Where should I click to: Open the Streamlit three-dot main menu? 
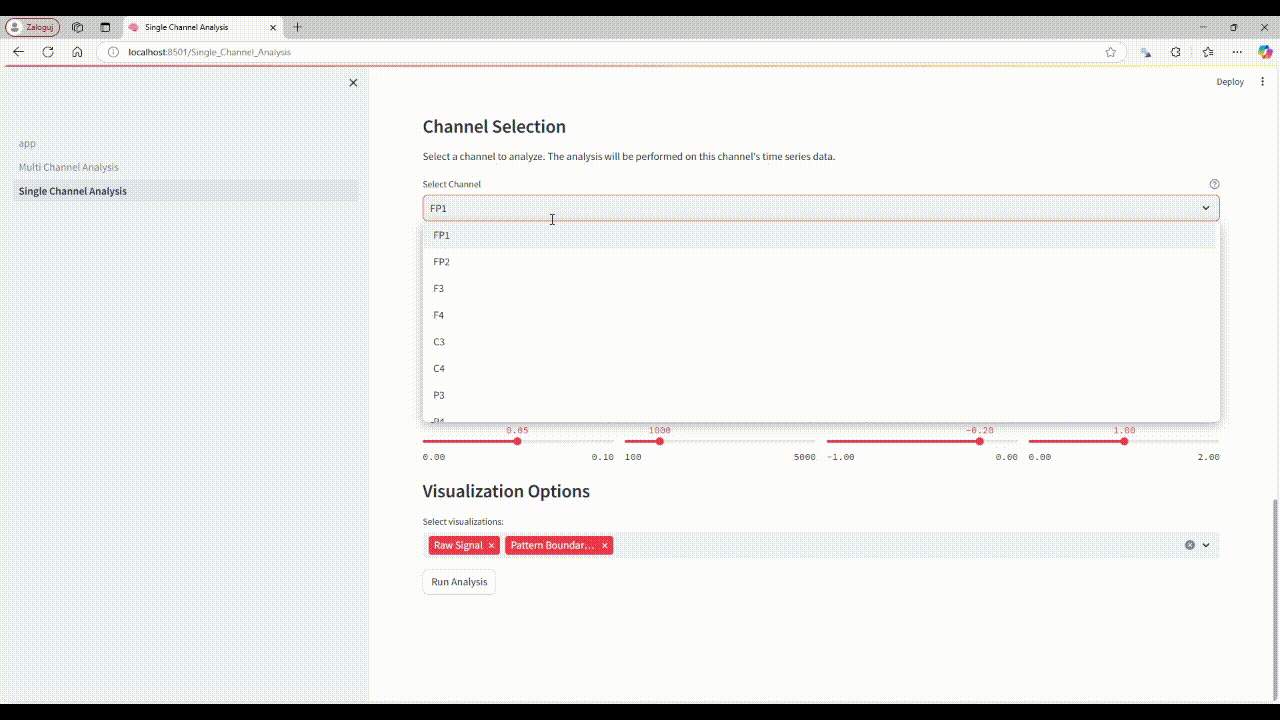(x=1262, y=82)
